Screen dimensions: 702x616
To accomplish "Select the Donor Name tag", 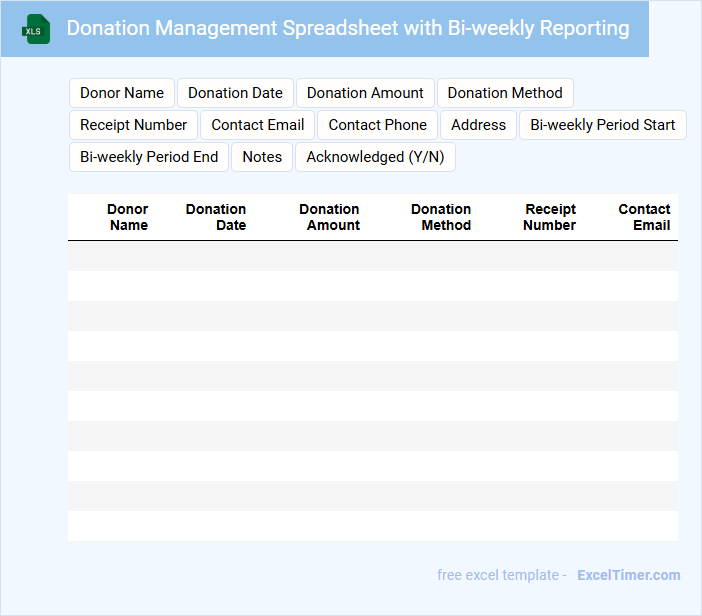I will [122, 93].
